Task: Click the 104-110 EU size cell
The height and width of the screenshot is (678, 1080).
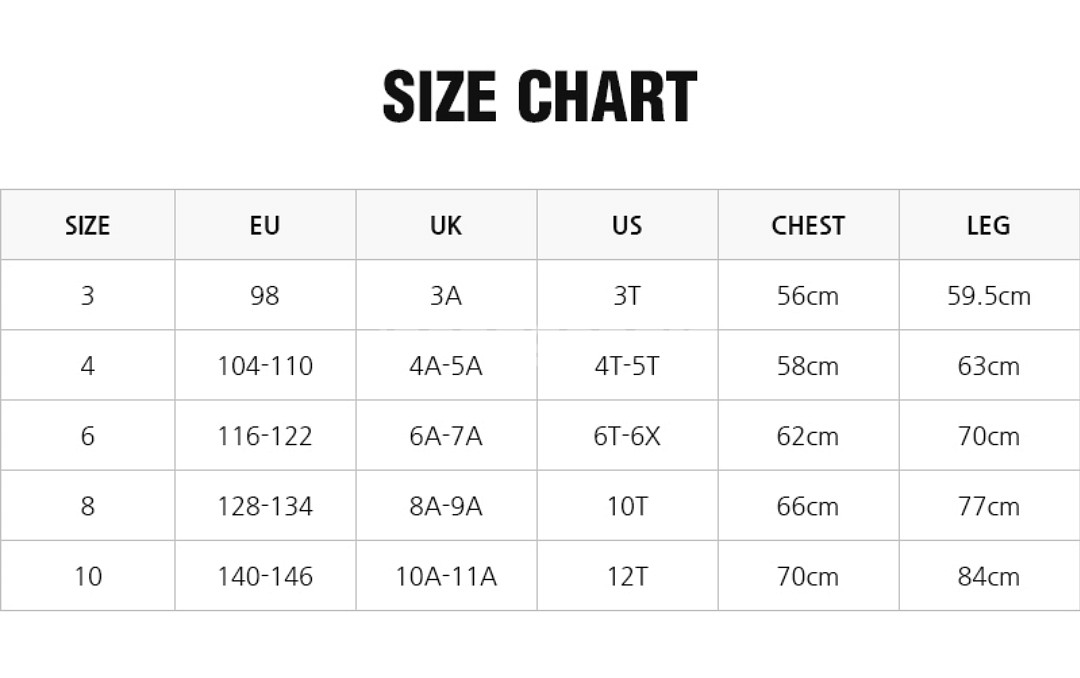Action: point(265,366)
